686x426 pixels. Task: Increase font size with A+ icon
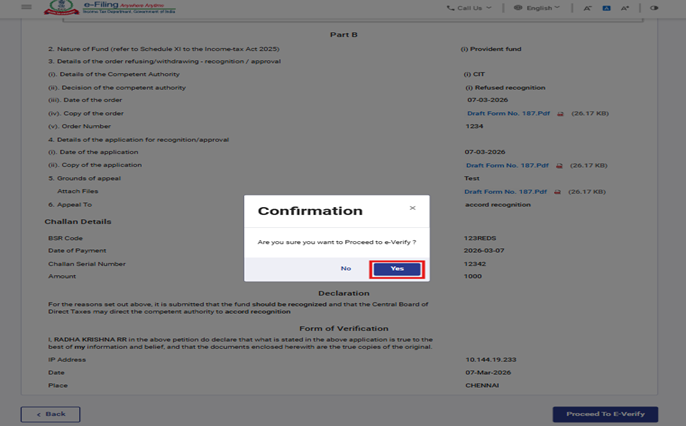625,8
